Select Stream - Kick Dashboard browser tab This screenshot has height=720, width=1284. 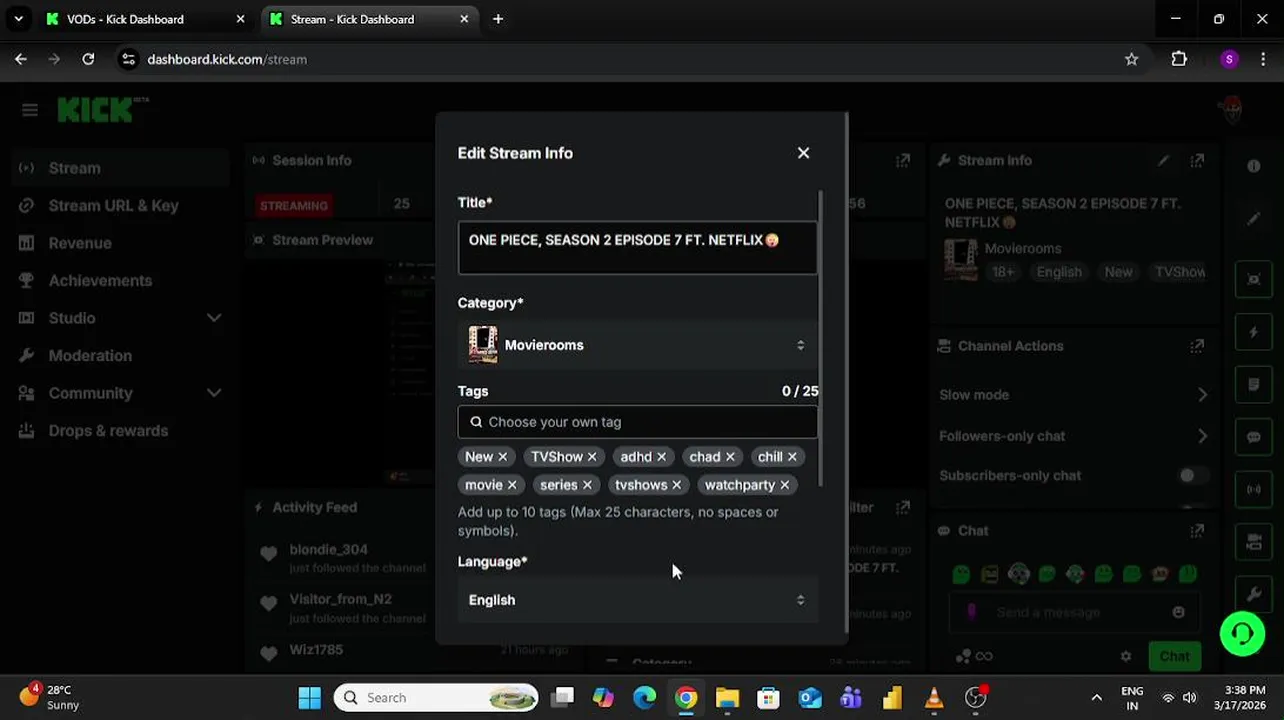(368, 19)
